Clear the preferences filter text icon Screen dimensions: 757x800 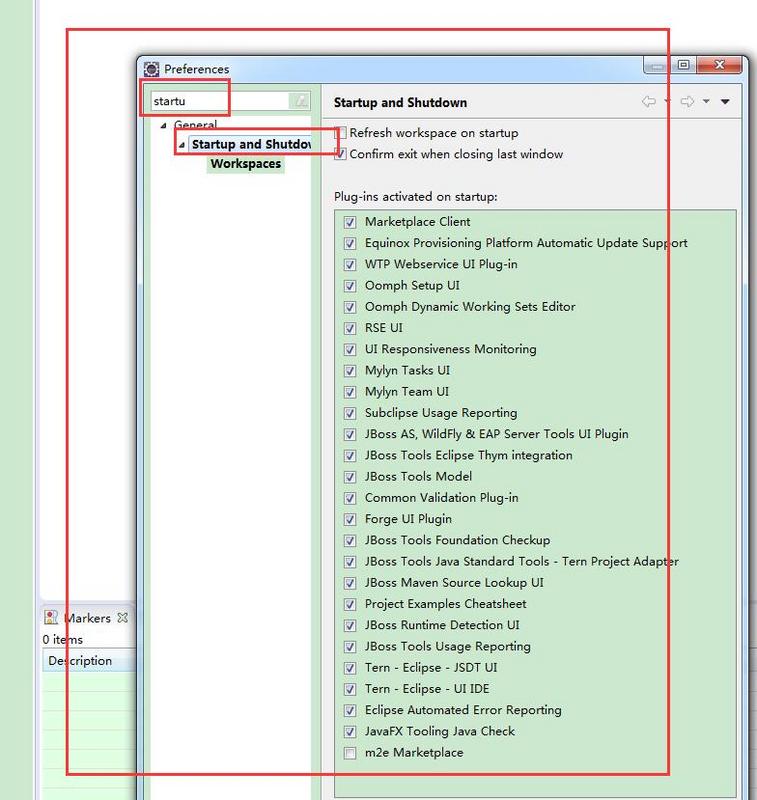tap(300, 101)
